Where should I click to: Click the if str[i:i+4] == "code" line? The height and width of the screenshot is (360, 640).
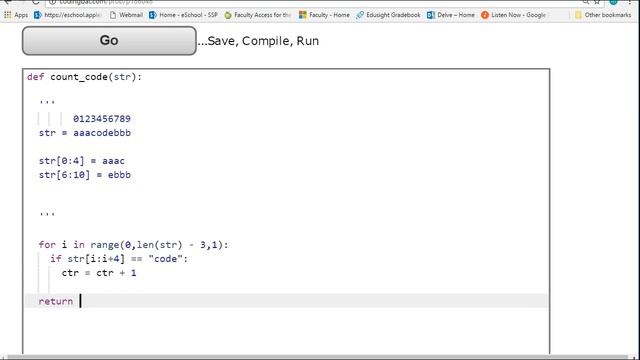tap(119, 259)
